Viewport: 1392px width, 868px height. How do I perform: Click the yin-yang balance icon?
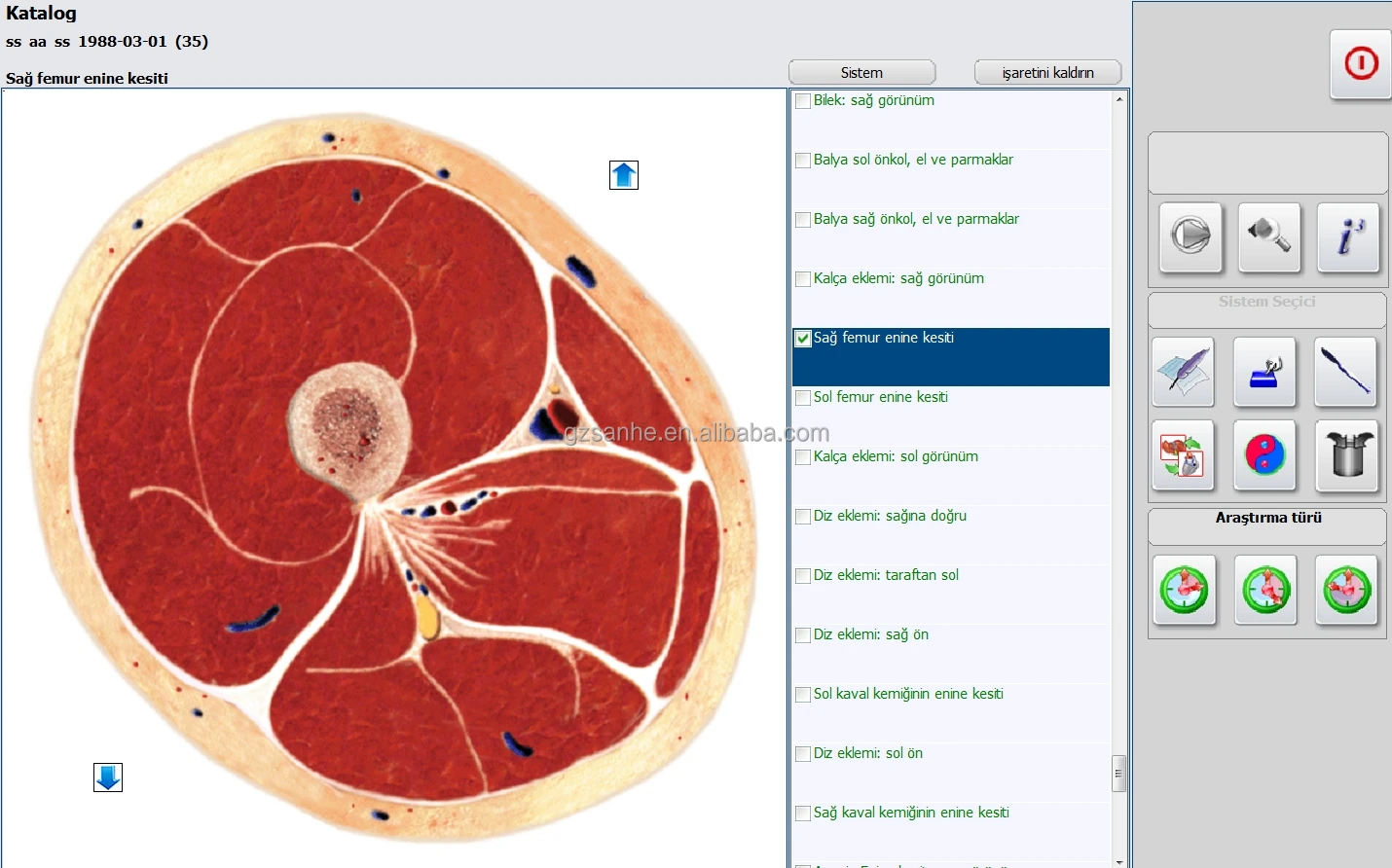pos(1265,455)
